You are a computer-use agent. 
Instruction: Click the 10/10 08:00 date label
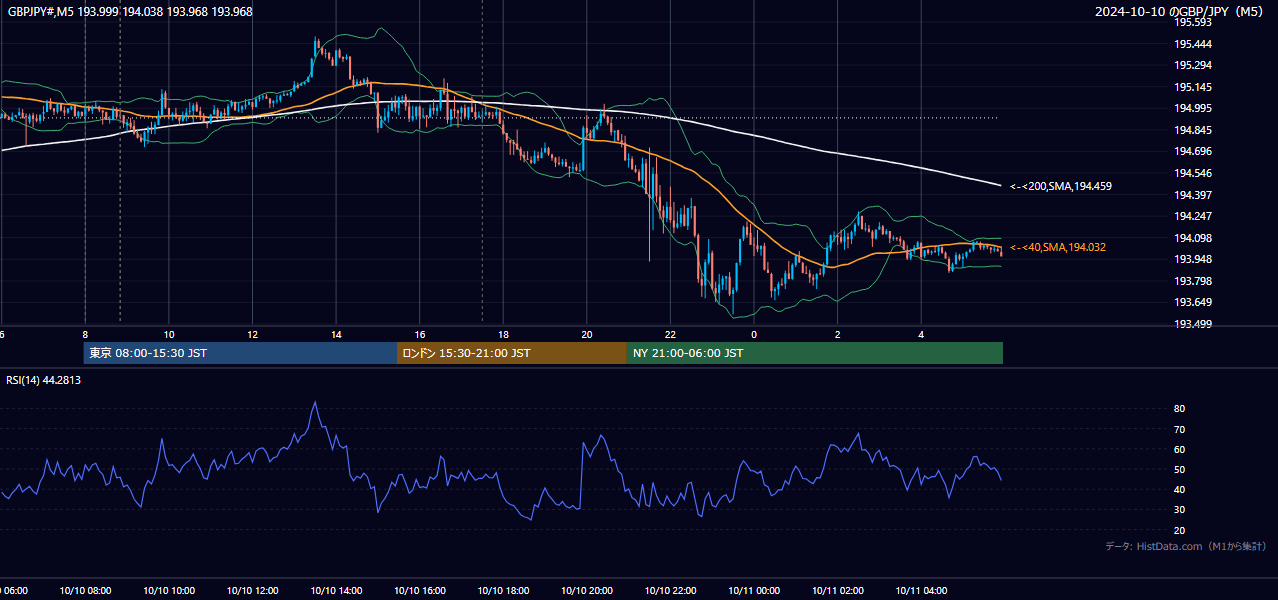pos(85,591)
